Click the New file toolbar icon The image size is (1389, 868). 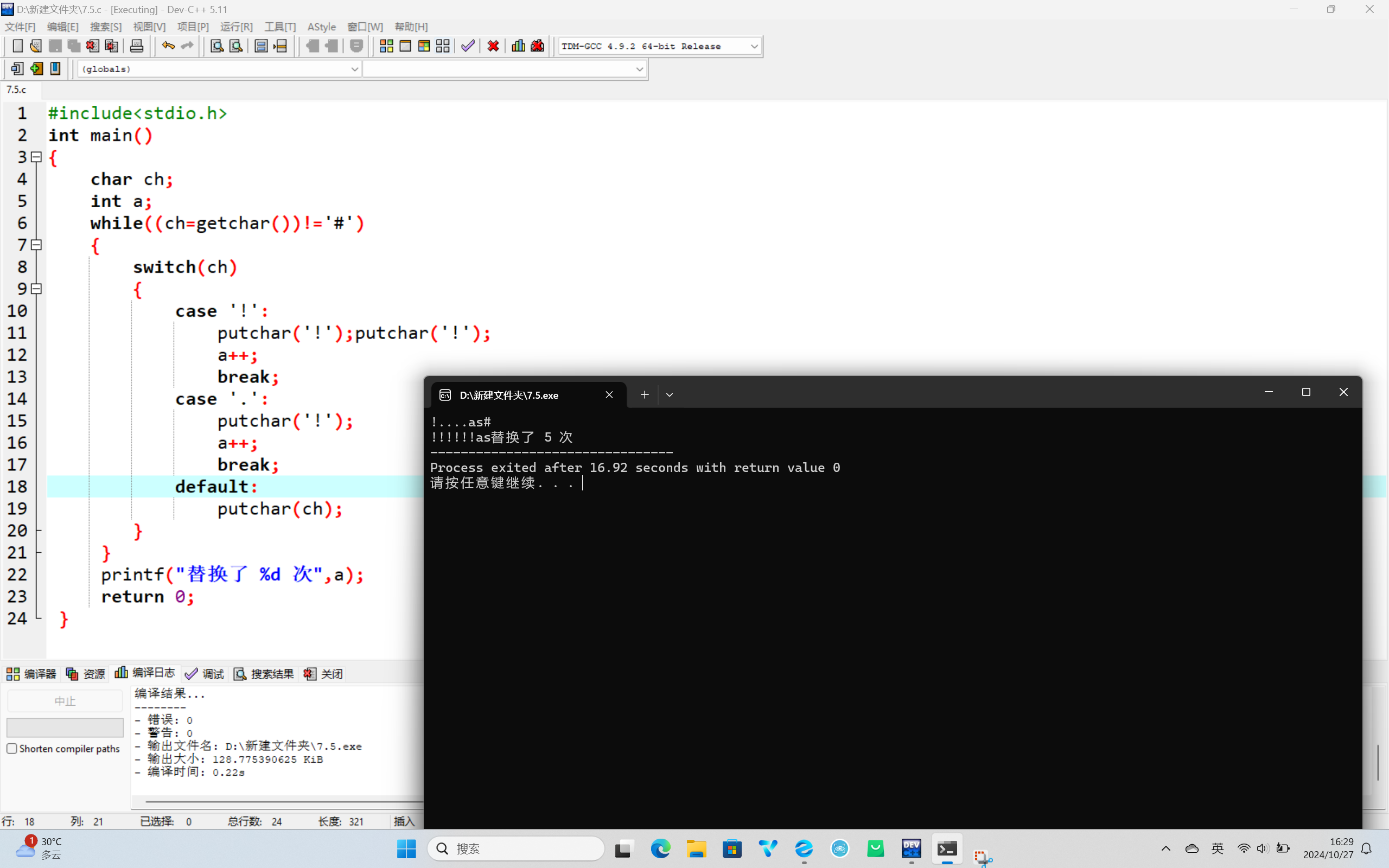pos(17,46)
